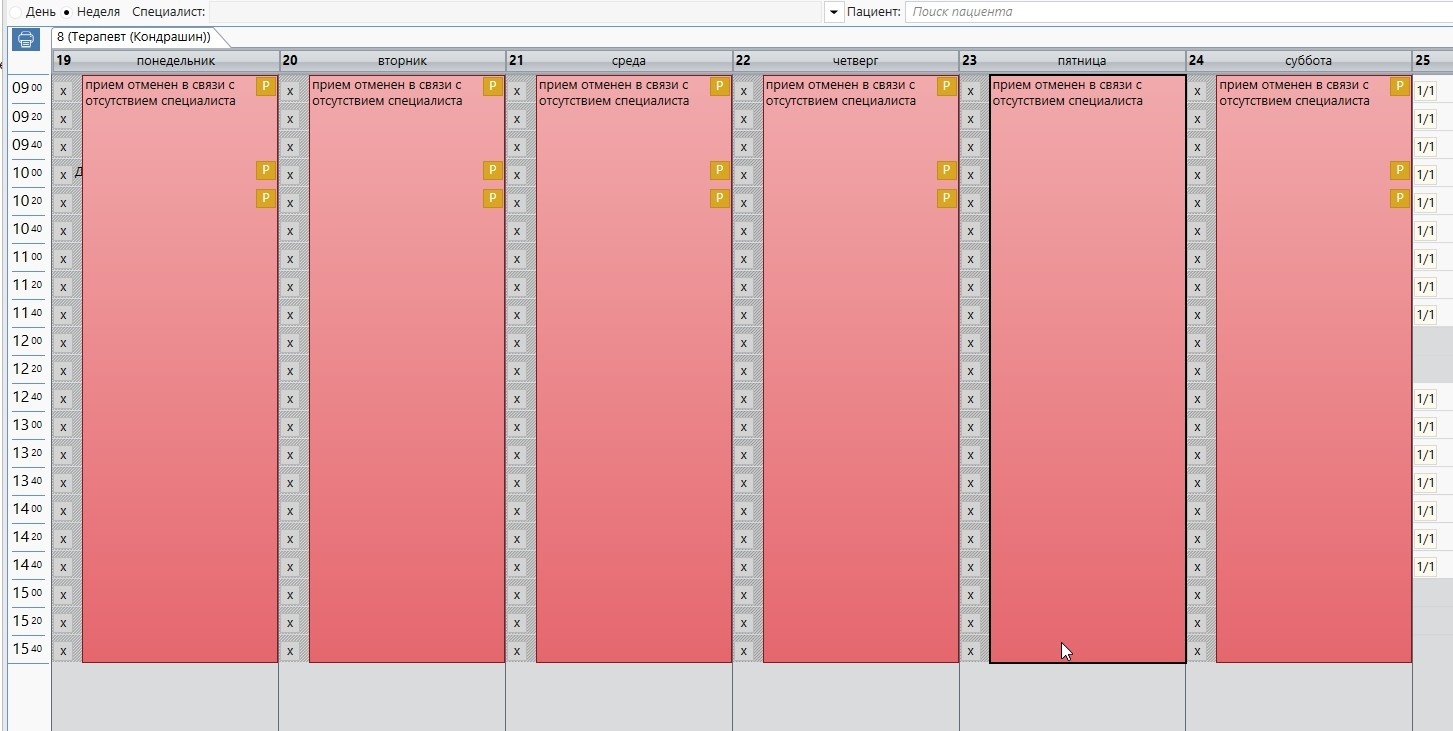
Task: Click 1/1 slot at 14:40 on the 25th
Action: click(x=1426, y=567)
